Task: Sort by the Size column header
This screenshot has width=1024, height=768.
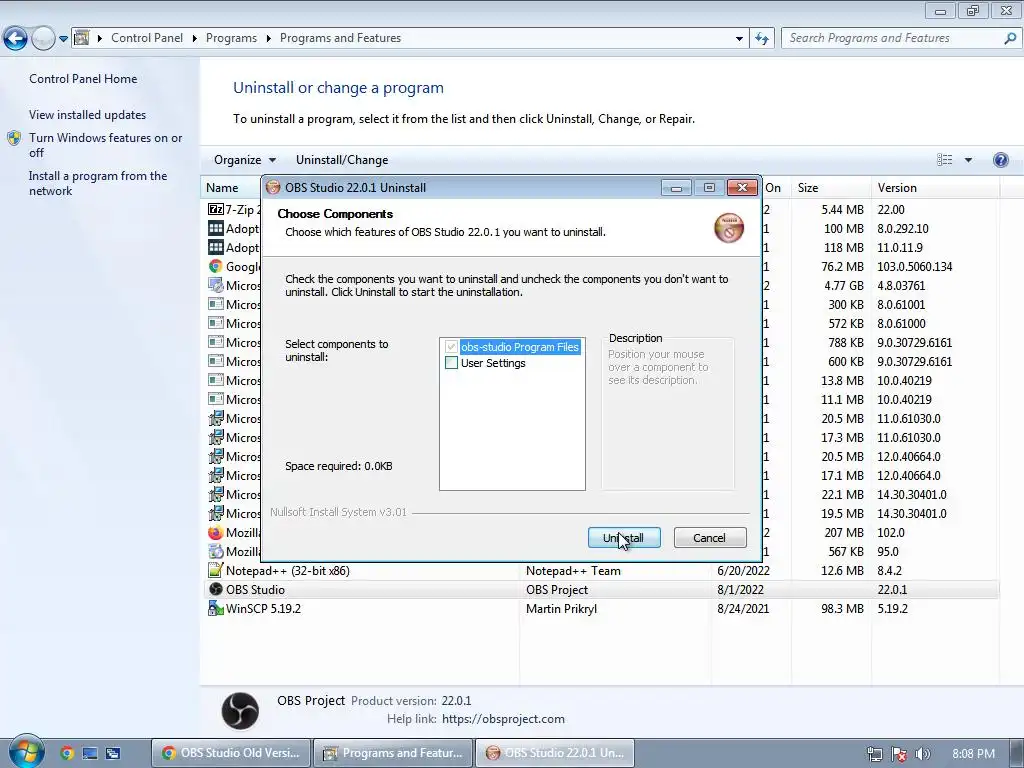Action: pyautogui.click(x=830, y=187)
